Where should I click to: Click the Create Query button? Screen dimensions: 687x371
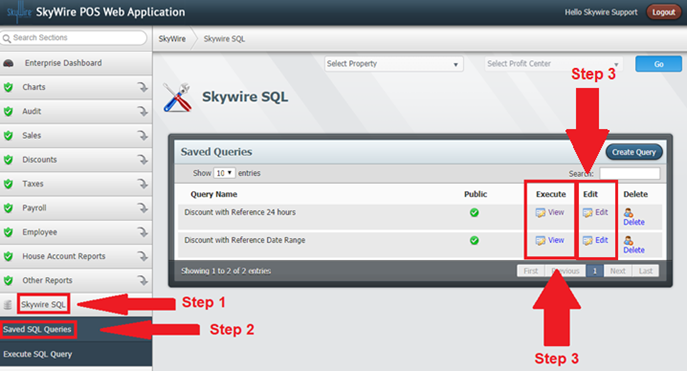pyautogui.click(x=634, y=152)
